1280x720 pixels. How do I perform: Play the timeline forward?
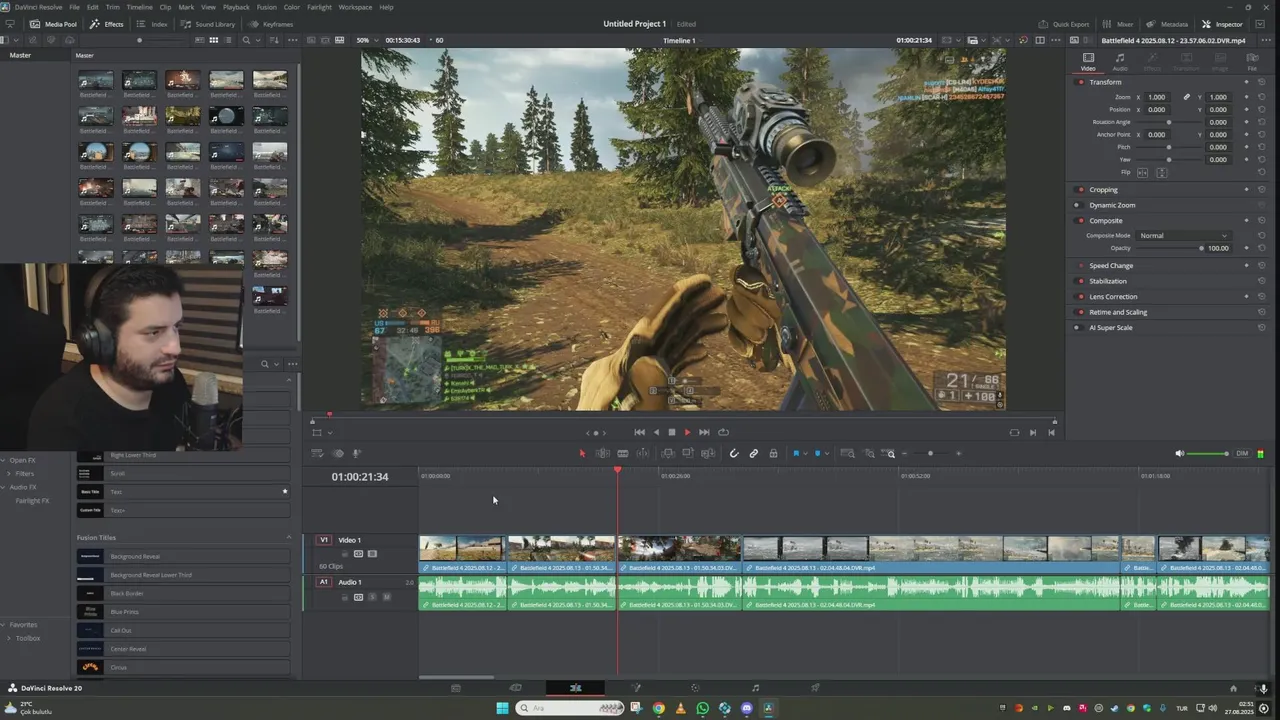687,432
